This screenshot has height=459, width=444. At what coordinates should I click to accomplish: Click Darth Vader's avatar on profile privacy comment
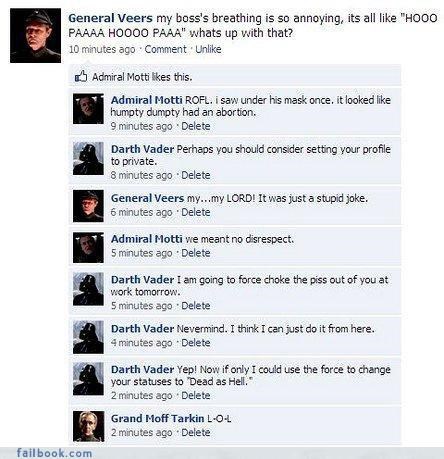88,158
